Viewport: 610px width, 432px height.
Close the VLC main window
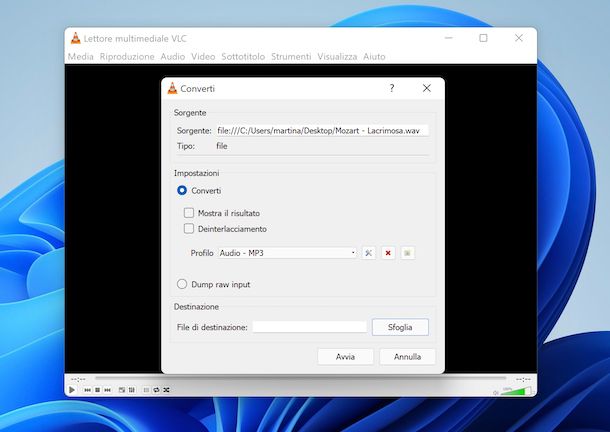tap(519, 38)
